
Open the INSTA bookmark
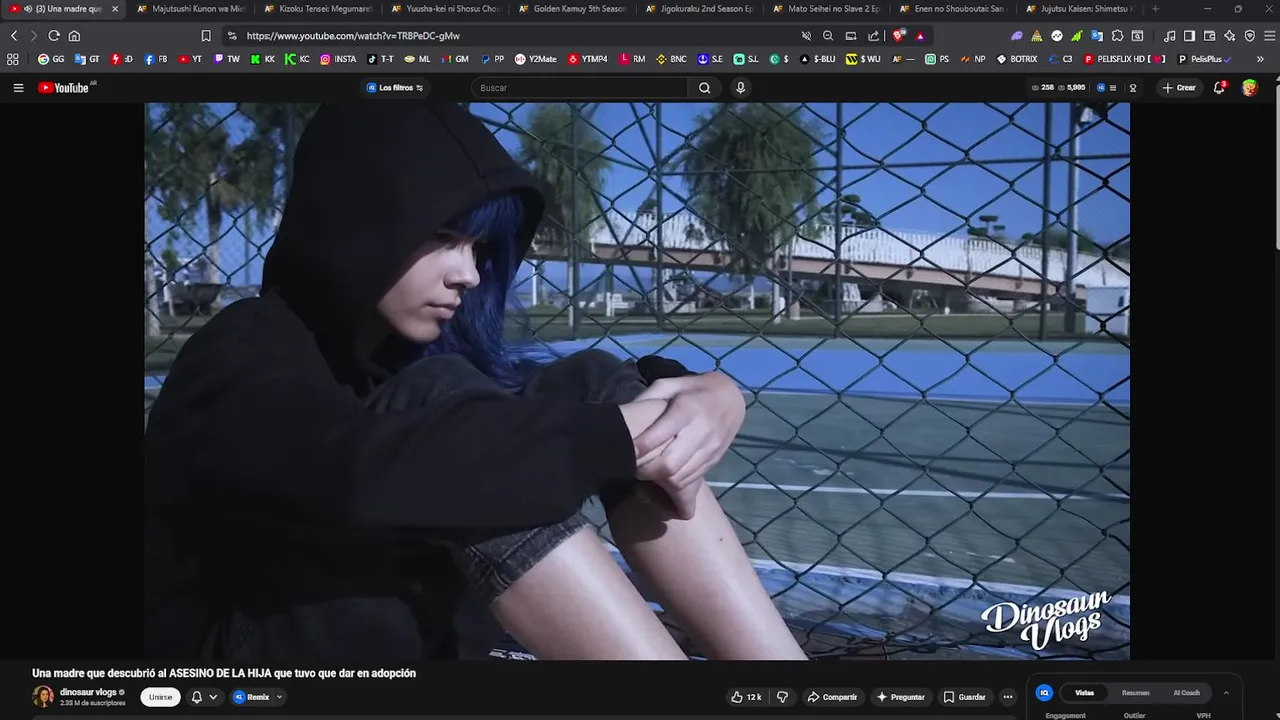(x=338, y=59)
